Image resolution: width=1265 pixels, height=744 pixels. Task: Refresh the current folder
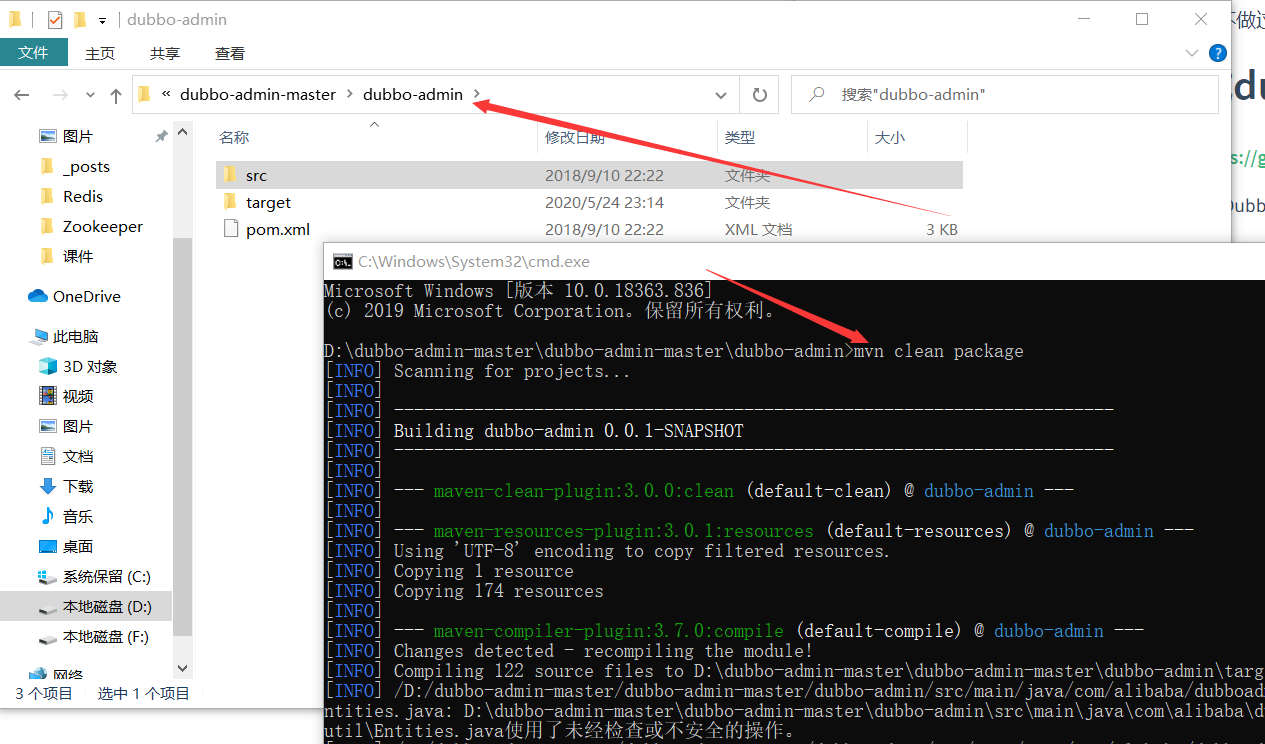click(759, 95)
